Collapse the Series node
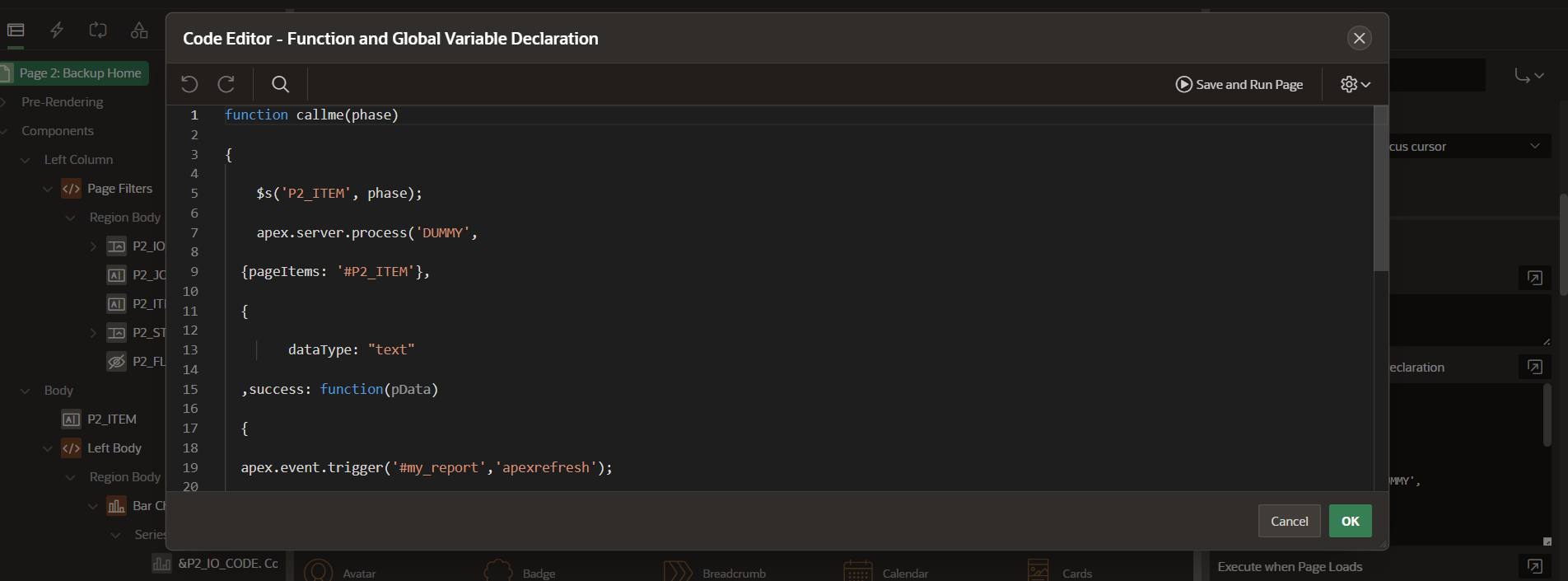 [x=116, y=535]
